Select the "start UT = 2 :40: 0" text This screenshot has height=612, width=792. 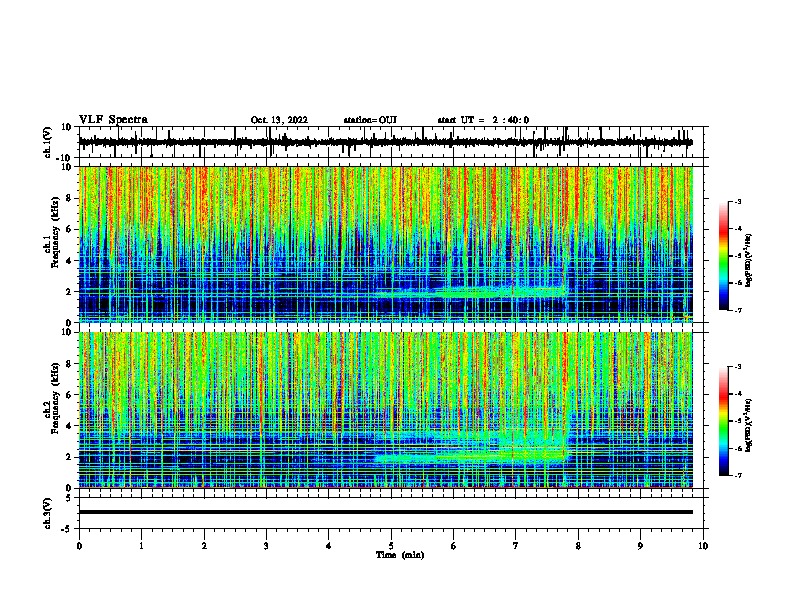(x=483, y=120)
